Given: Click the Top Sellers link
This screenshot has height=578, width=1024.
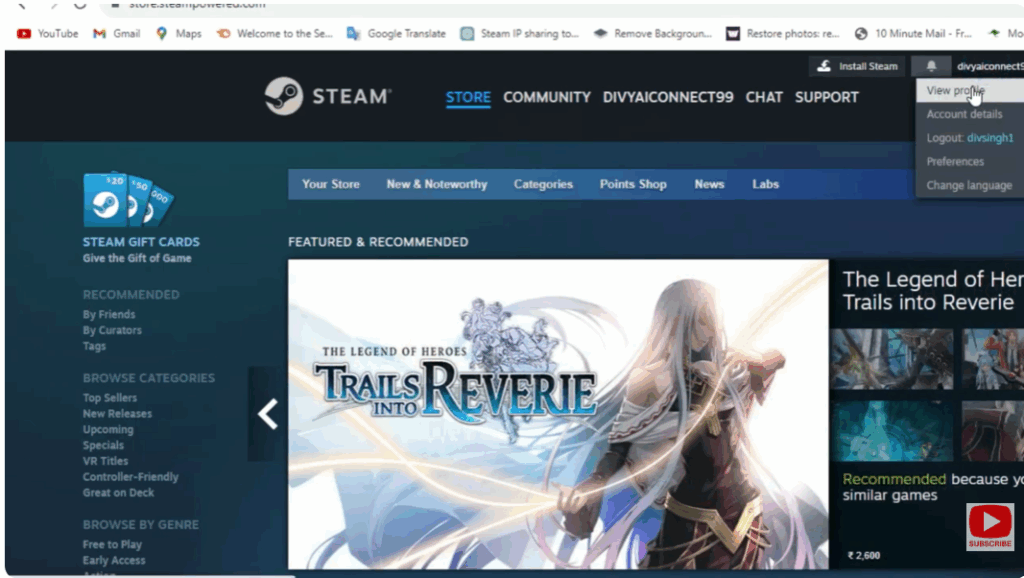Looking at the screenshot, I should click(110, 398).
